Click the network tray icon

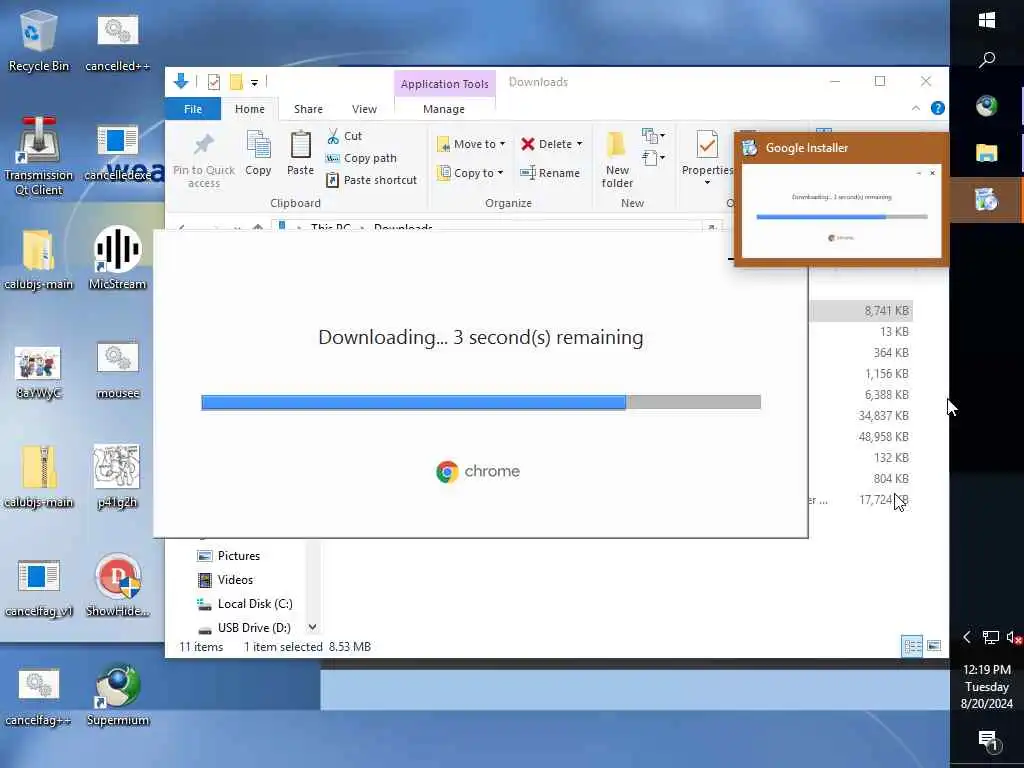click(991, 637)
